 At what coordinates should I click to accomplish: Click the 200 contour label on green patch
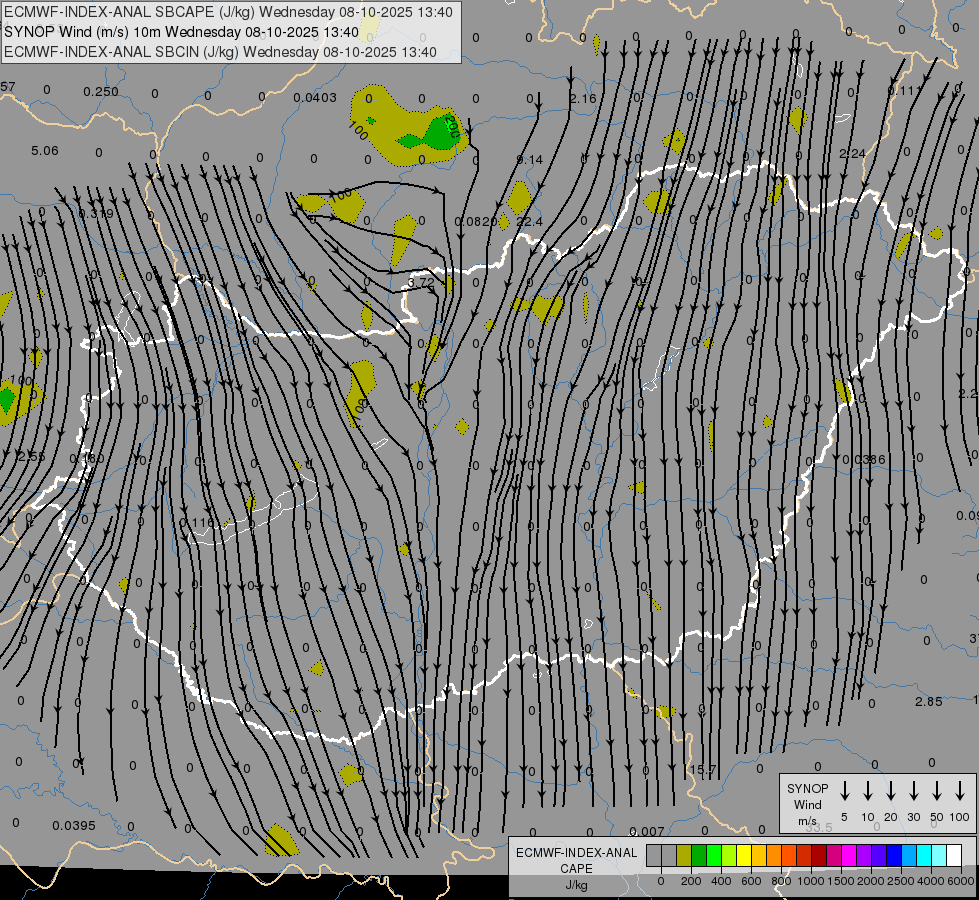[x=453, y=127]
